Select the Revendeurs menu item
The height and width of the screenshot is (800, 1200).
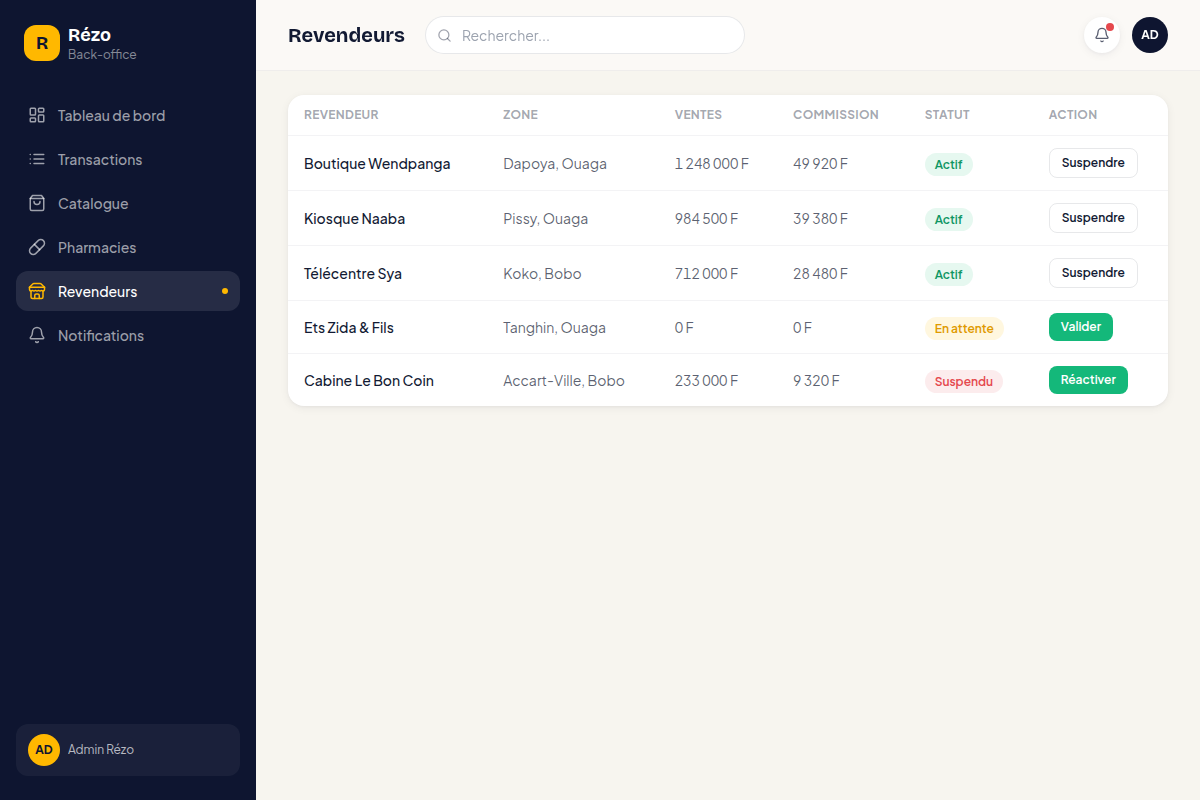point(128,291)
